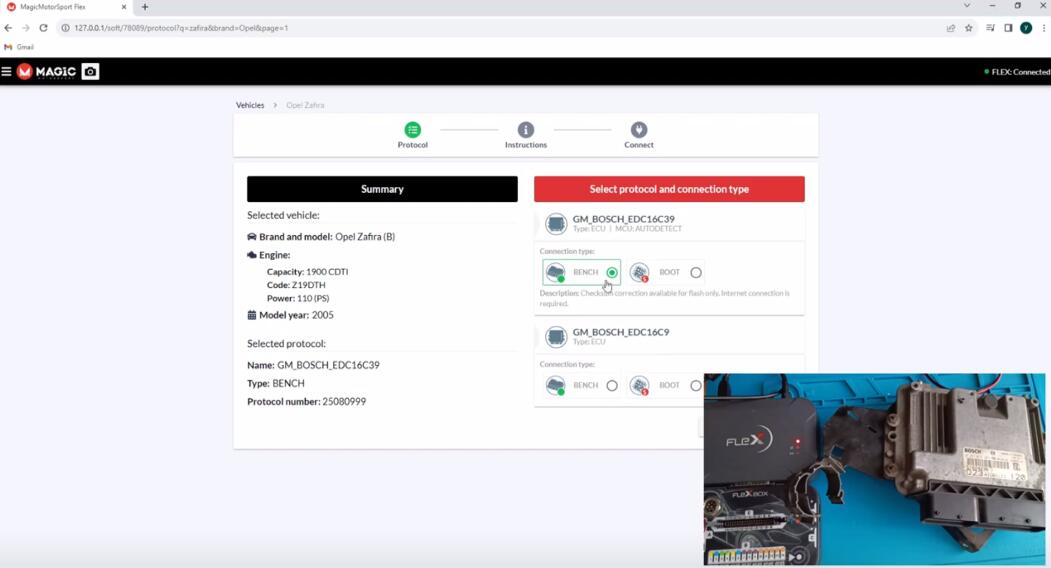Click the ECU bench video thumbnail
Screen dimensions: 1051x568
(874, 469)
